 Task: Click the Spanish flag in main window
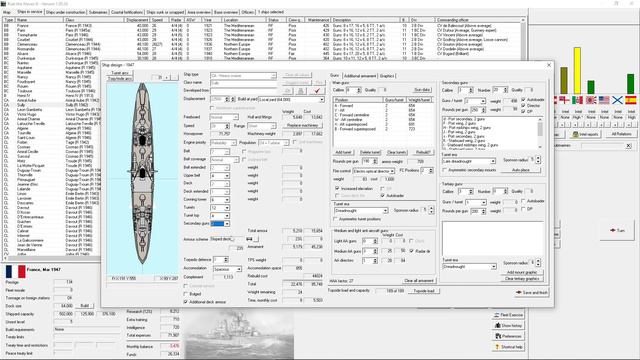point(631,100)
